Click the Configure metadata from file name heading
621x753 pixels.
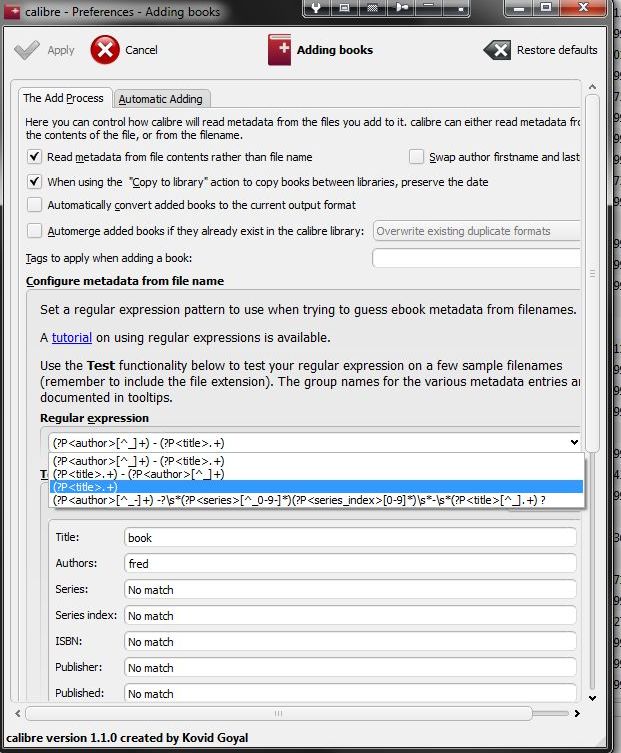(125, 281)
